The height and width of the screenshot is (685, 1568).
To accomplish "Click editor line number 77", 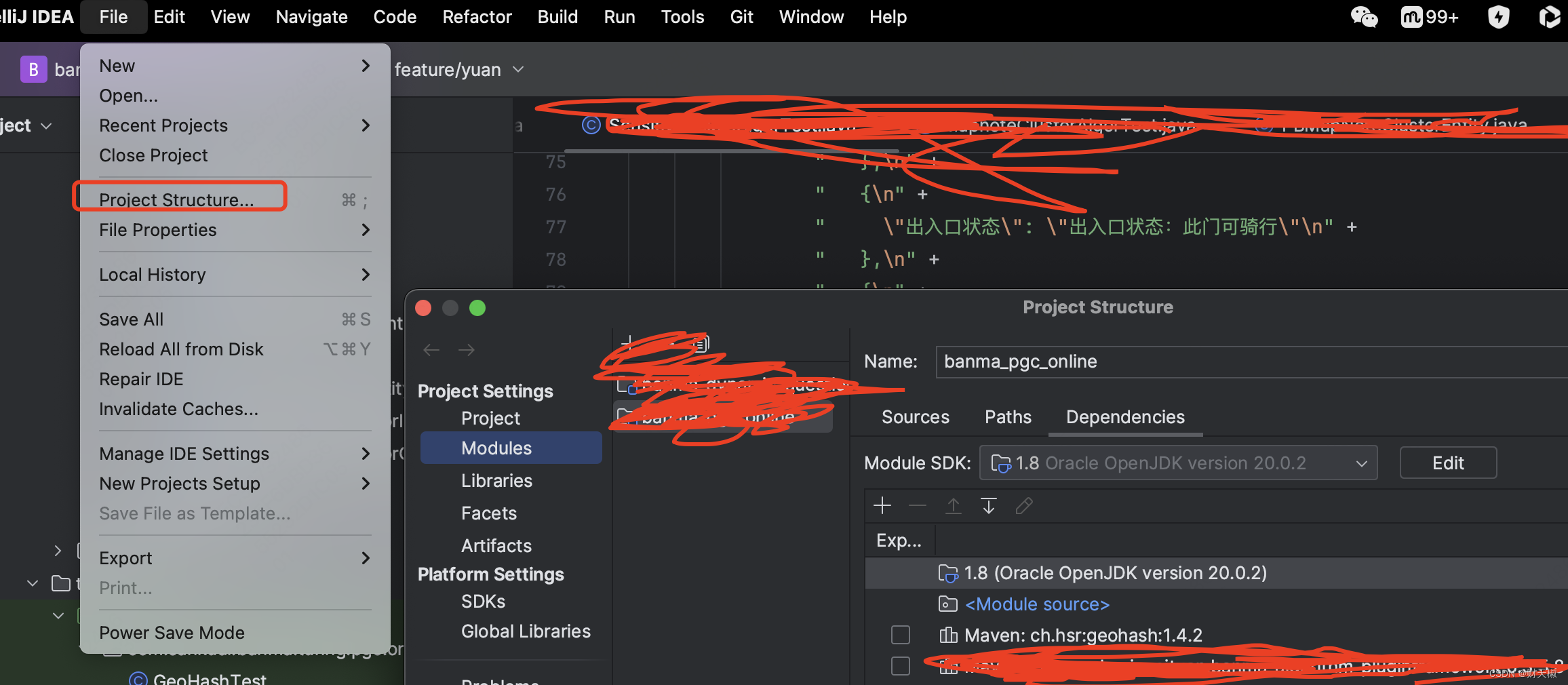I will click(555, 227).
